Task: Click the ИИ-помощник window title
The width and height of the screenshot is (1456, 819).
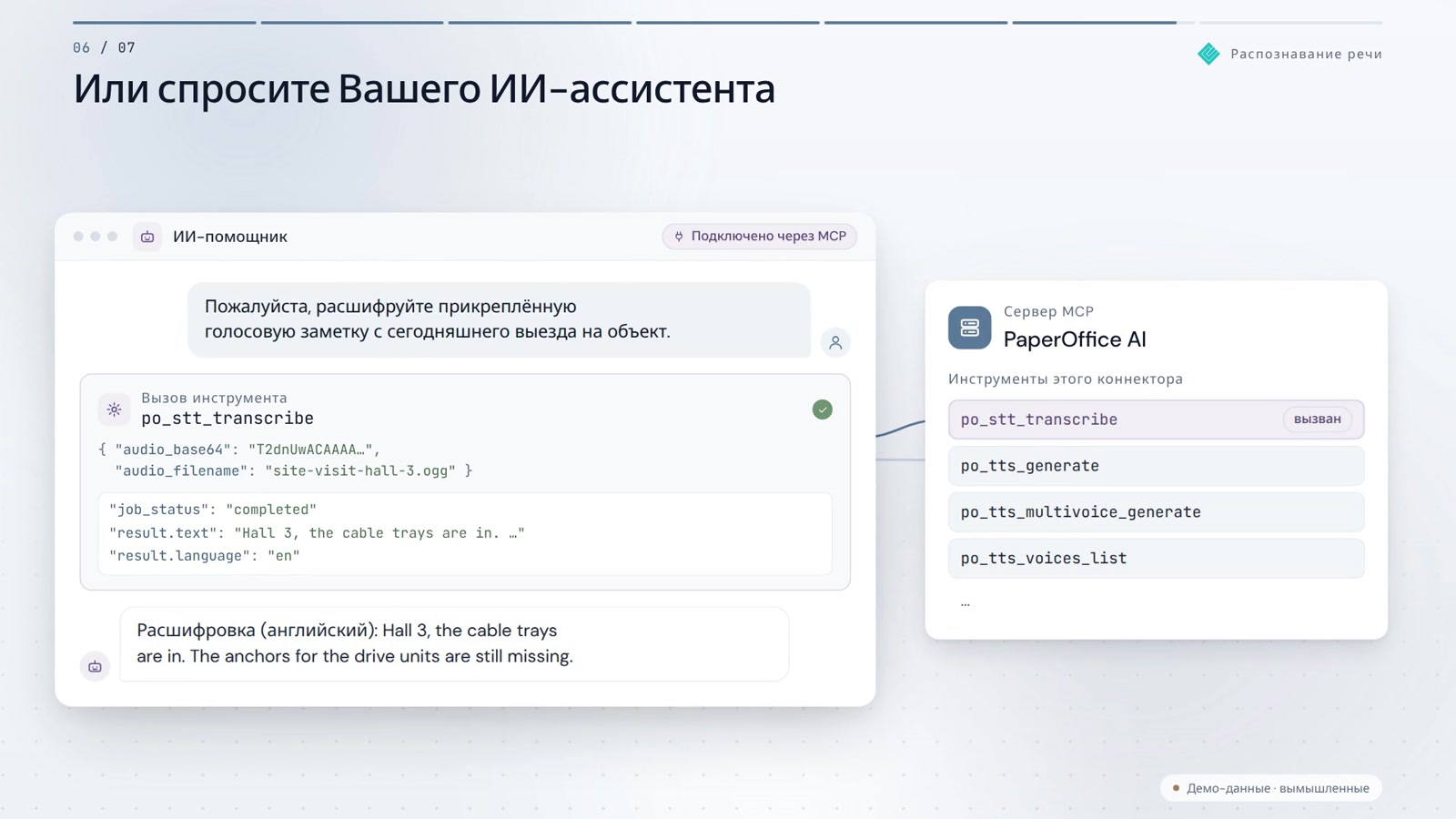Action: (230, 237)
